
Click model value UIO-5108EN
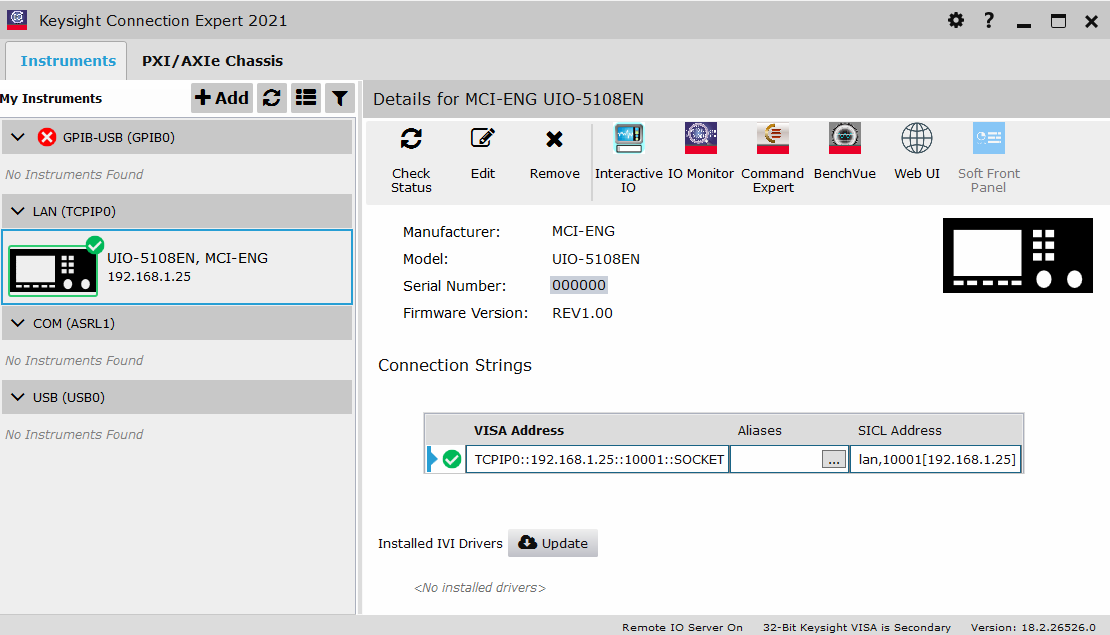pyautogui.click(x=596, y=259)
